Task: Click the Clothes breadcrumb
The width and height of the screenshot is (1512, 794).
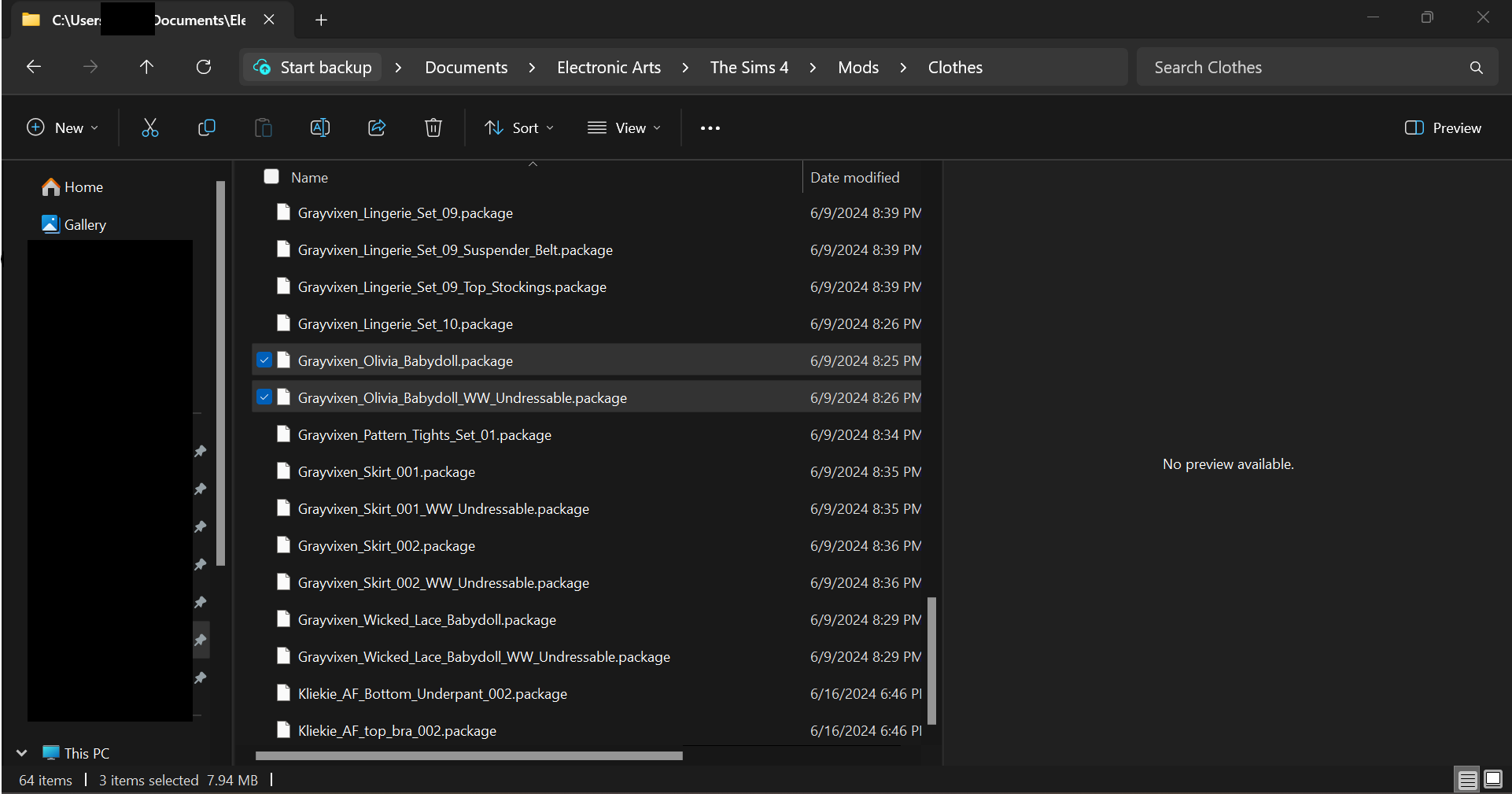Action: (955, 68)
